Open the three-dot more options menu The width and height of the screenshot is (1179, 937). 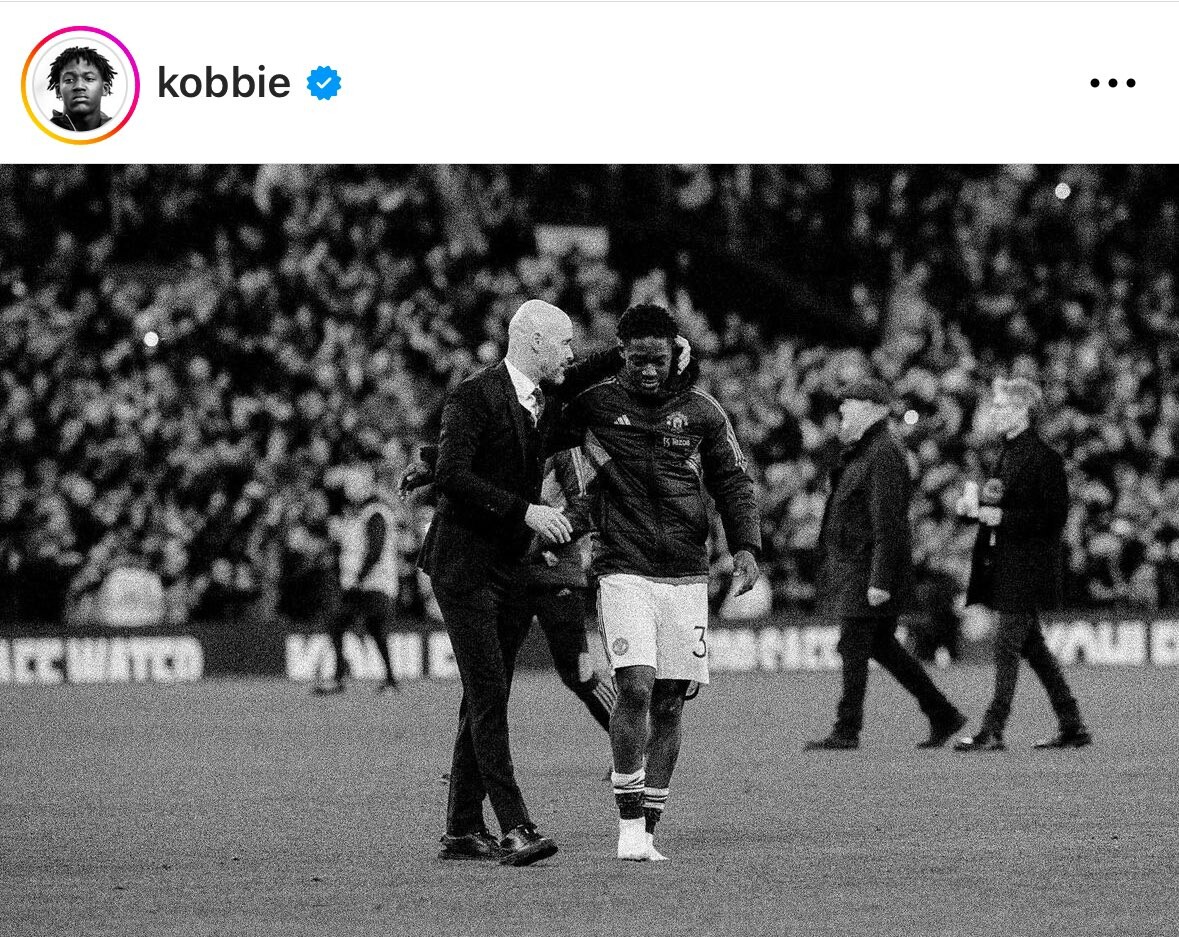[x=1113, y=83]
